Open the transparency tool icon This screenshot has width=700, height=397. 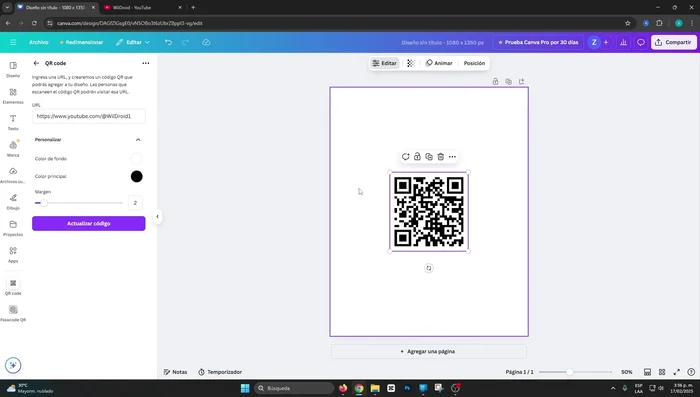[x=411, y=63]
